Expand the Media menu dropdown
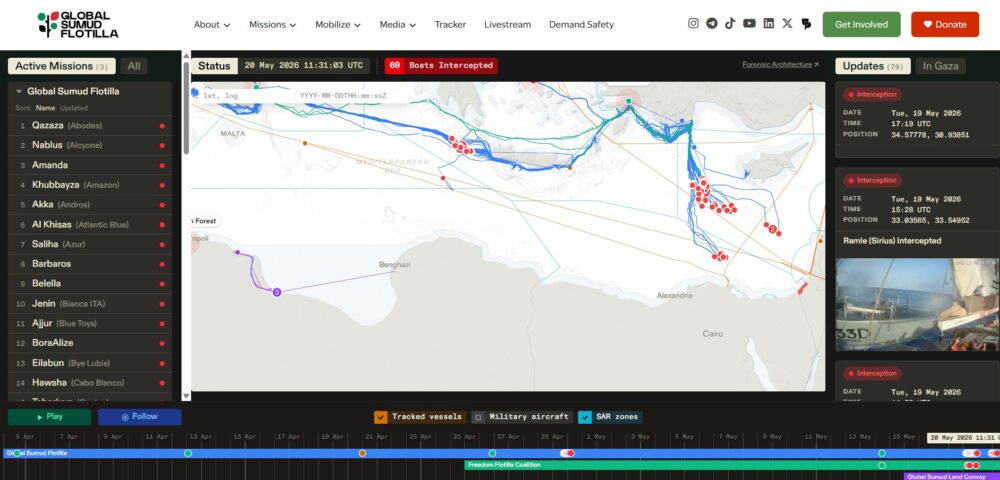This screenshot has width=1000, height=480. pyautogui.click(x=397, y=24)
